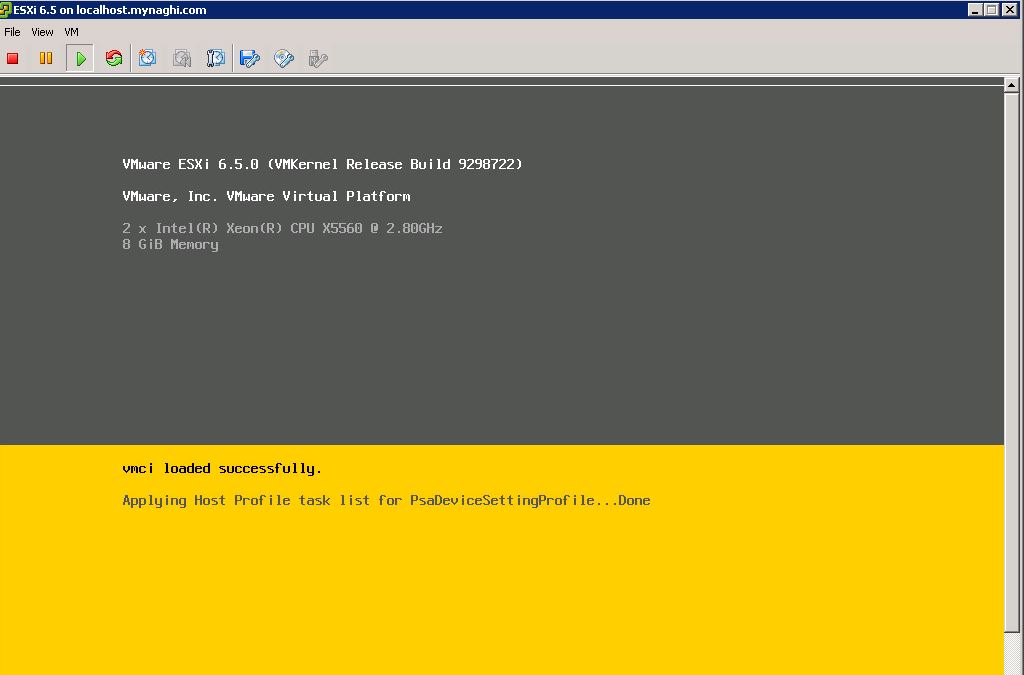Viewport: 1024px width, 675px height.
Task: Open the View menu
Action: [42, 32]
